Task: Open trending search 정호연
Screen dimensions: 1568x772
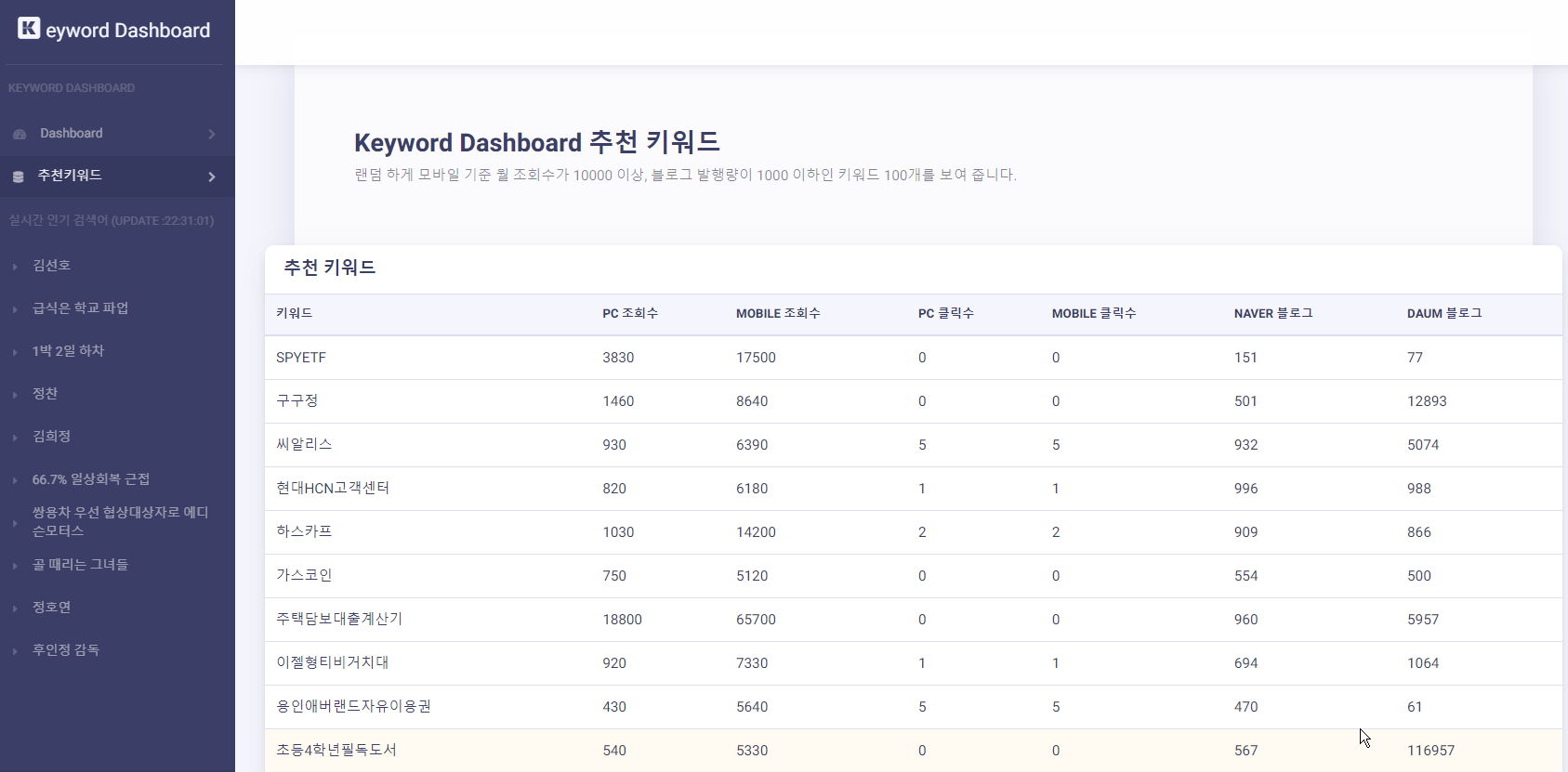Action: coord(52,608)
